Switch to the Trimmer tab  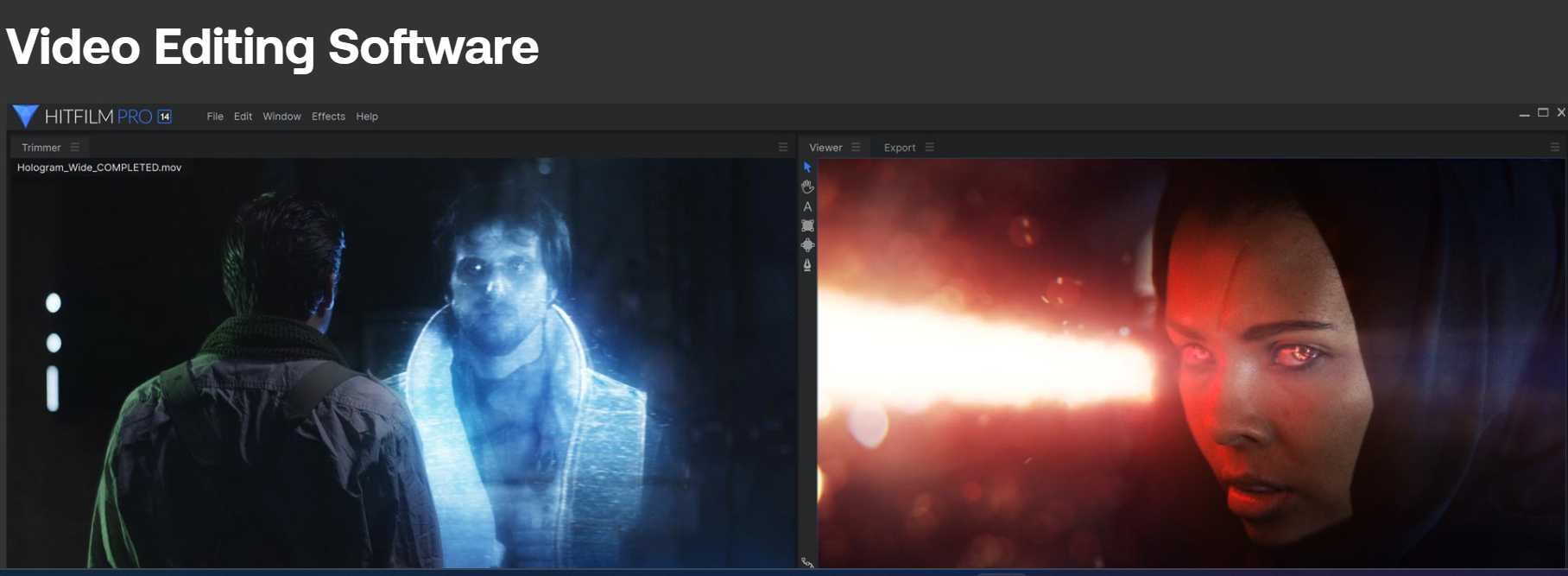click(41, 148)
